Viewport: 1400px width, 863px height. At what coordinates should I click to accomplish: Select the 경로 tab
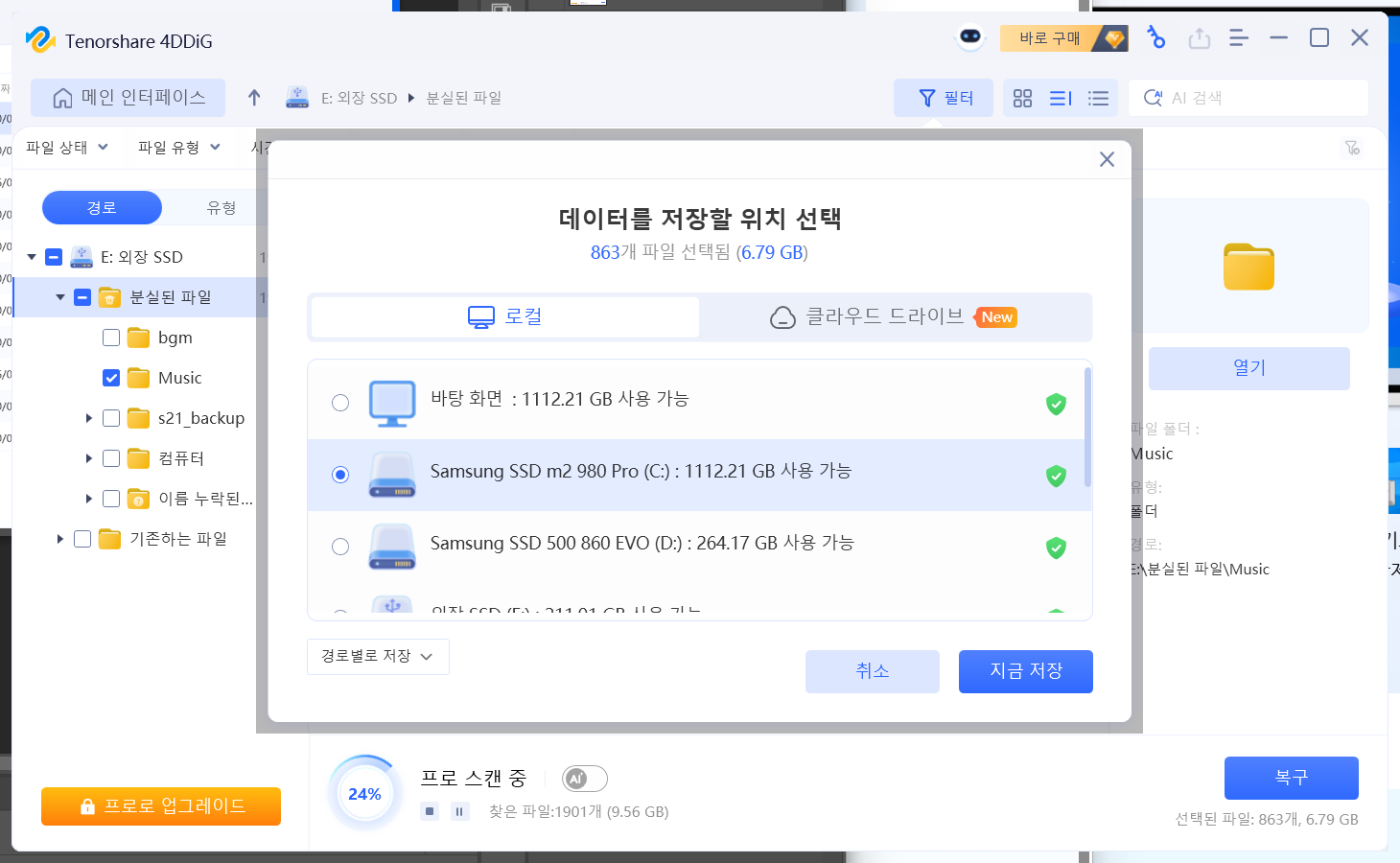coord(102,208)
